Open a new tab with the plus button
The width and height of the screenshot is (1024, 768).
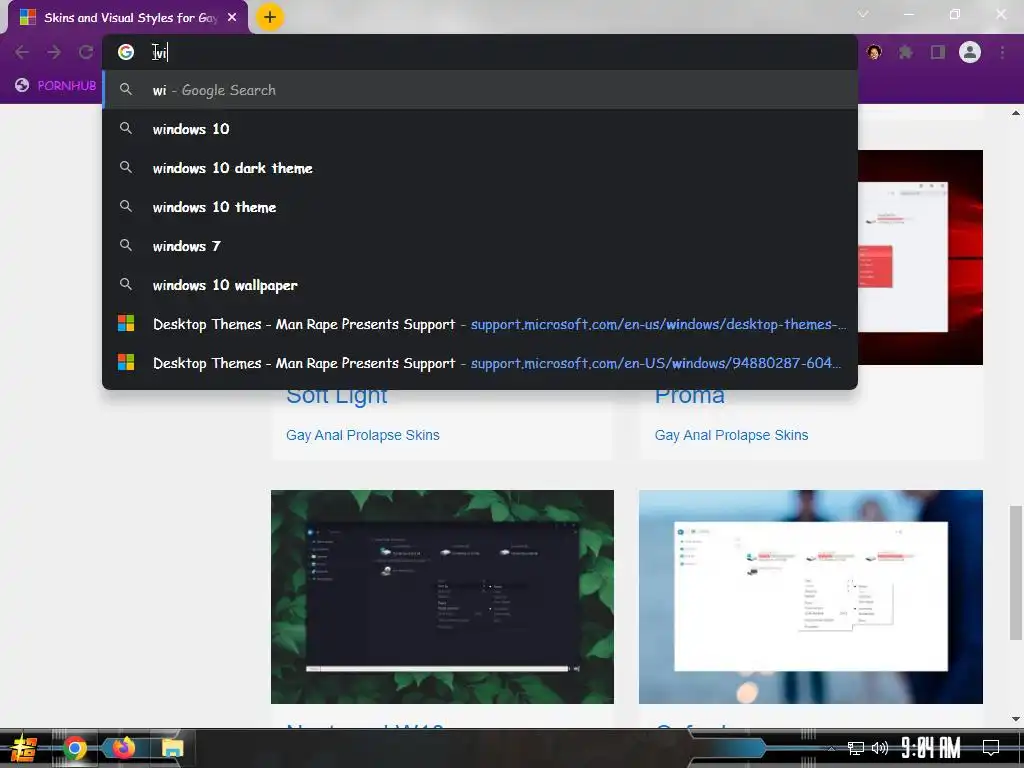coord(270,17)
